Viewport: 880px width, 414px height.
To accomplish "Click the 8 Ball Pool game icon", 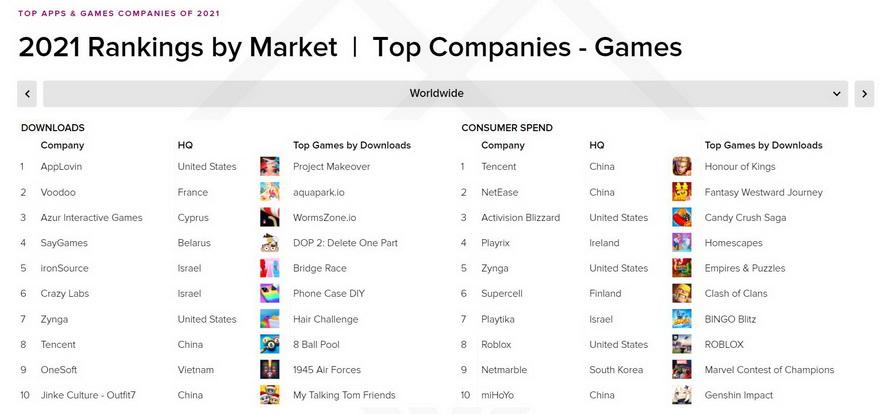I will (x=269, y=344).
